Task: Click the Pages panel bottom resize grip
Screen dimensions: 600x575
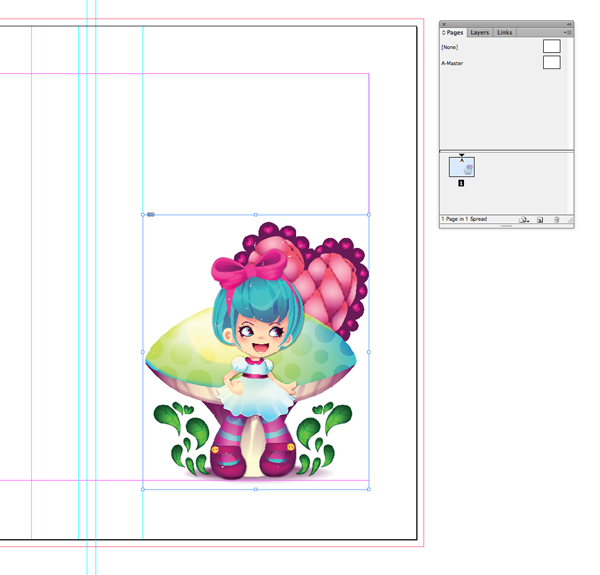Action: click(506, 226)
